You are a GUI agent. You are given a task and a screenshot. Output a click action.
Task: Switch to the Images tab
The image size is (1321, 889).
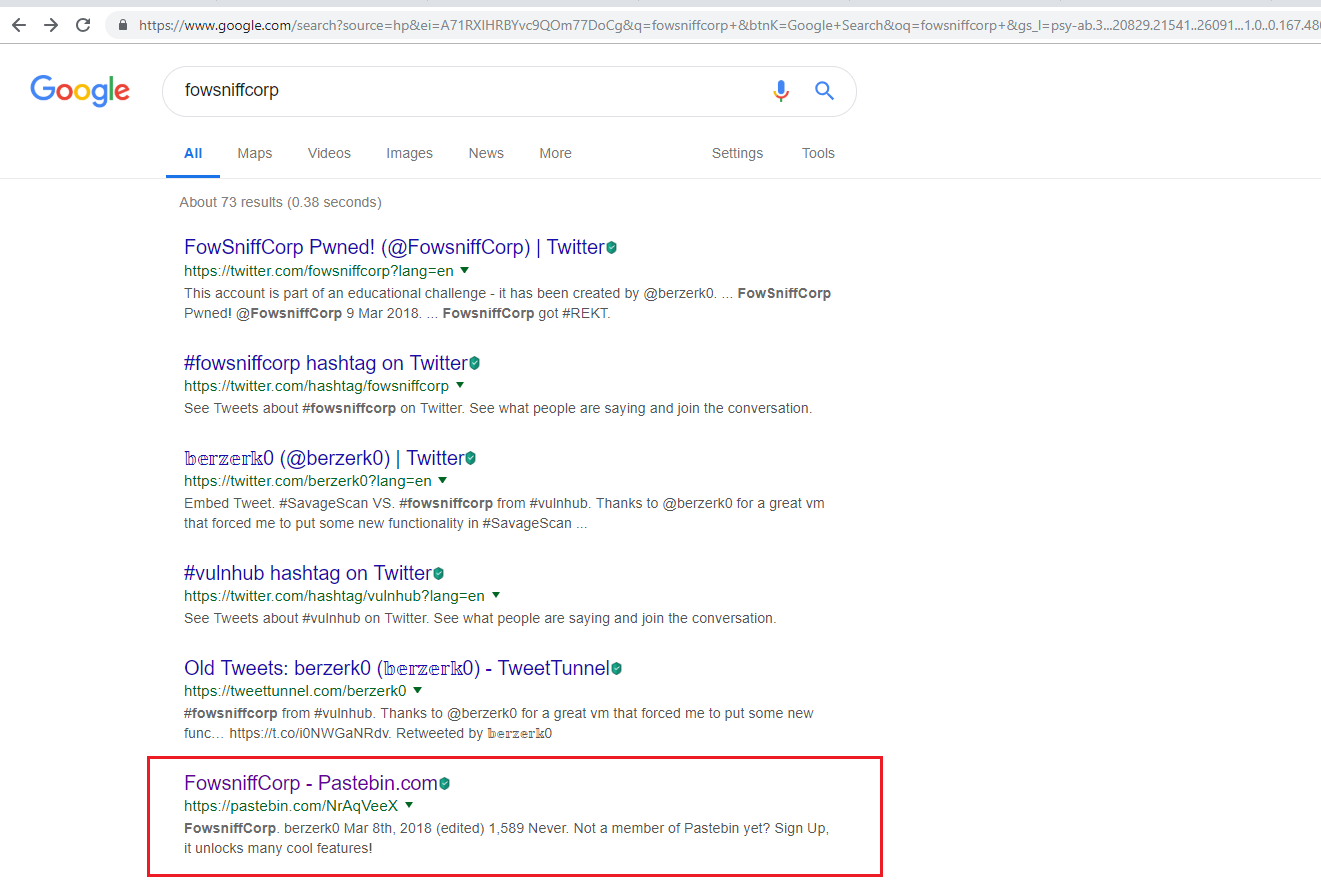tap(409, 153)
